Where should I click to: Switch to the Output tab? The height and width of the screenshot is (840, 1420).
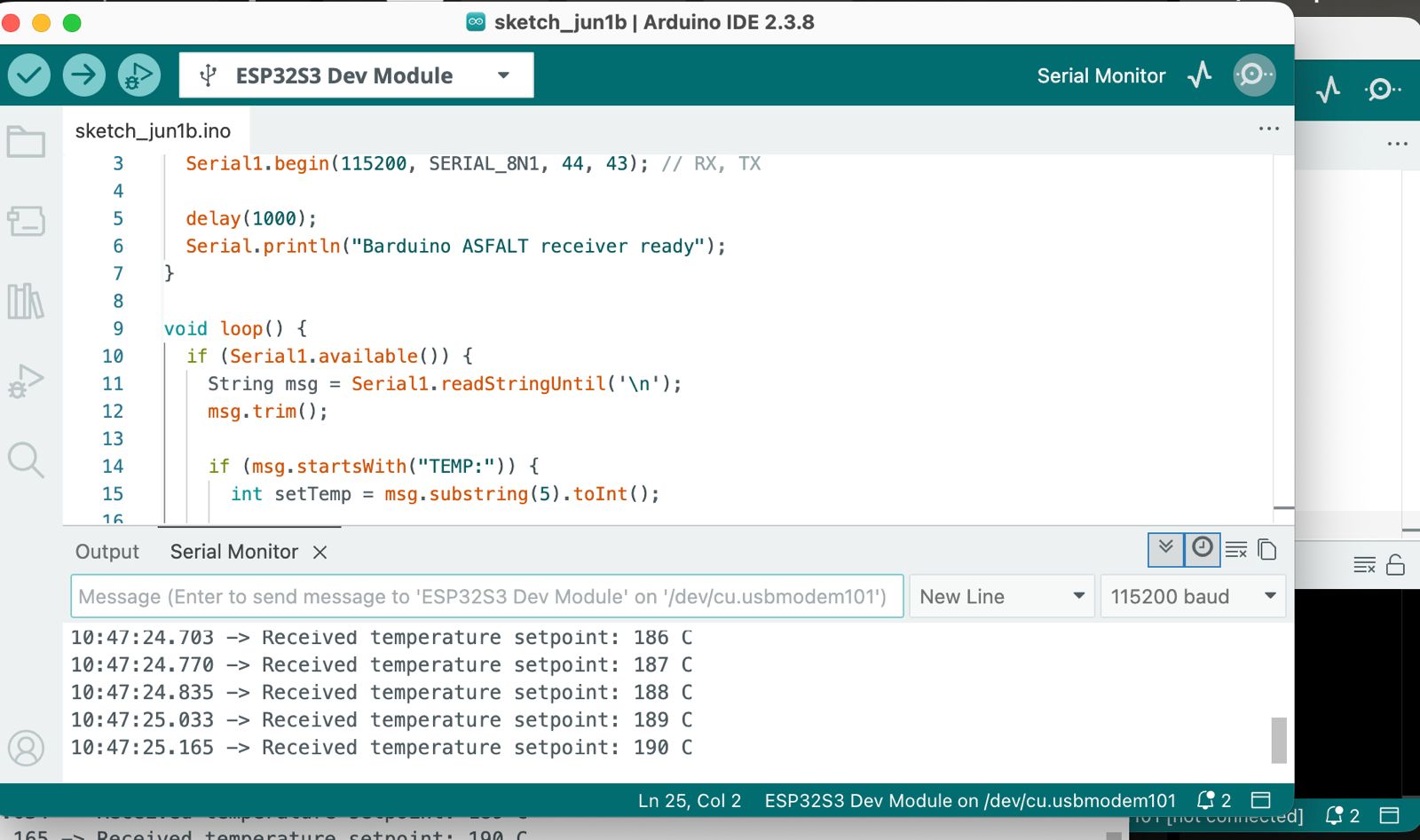[107, 552]
